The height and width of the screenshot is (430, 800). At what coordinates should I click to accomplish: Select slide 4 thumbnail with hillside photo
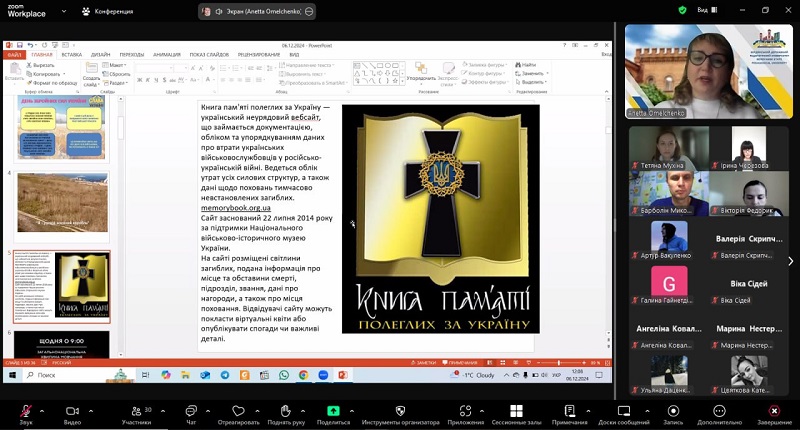pyautogui.click(x=62, y=202)
